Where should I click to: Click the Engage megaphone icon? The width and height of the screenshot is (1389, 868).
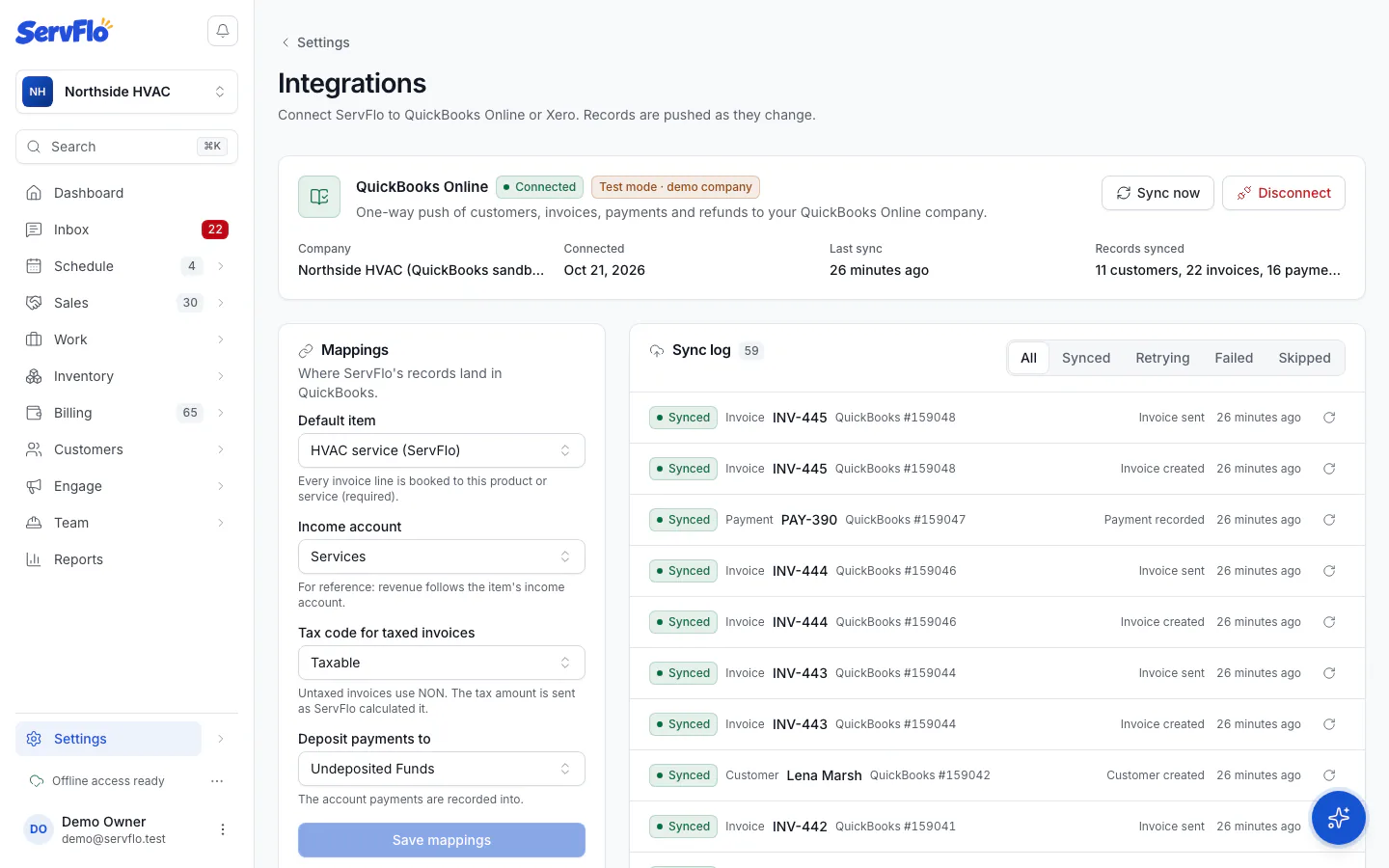34,486
